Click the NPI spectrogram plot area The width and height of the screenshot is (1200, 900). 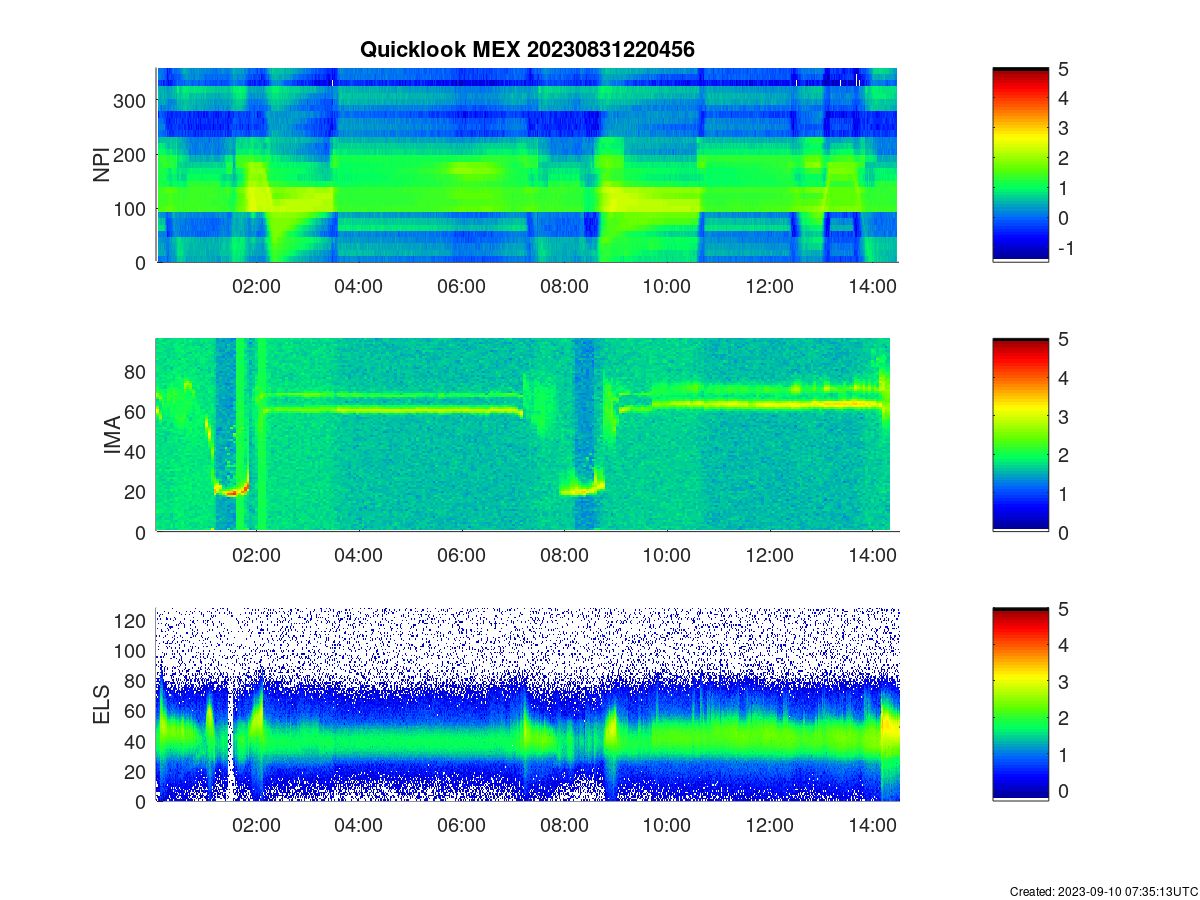coord(527,165)
